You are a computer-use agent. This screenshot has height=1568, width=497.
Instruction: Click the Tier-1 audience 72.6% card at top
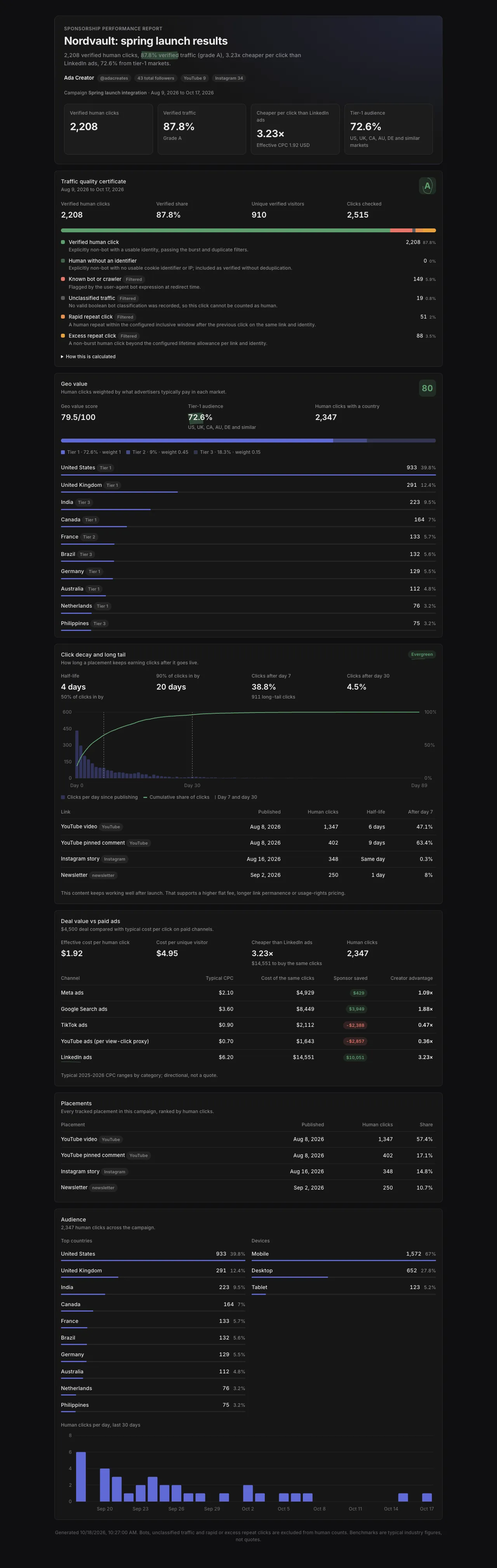point(389,129)
